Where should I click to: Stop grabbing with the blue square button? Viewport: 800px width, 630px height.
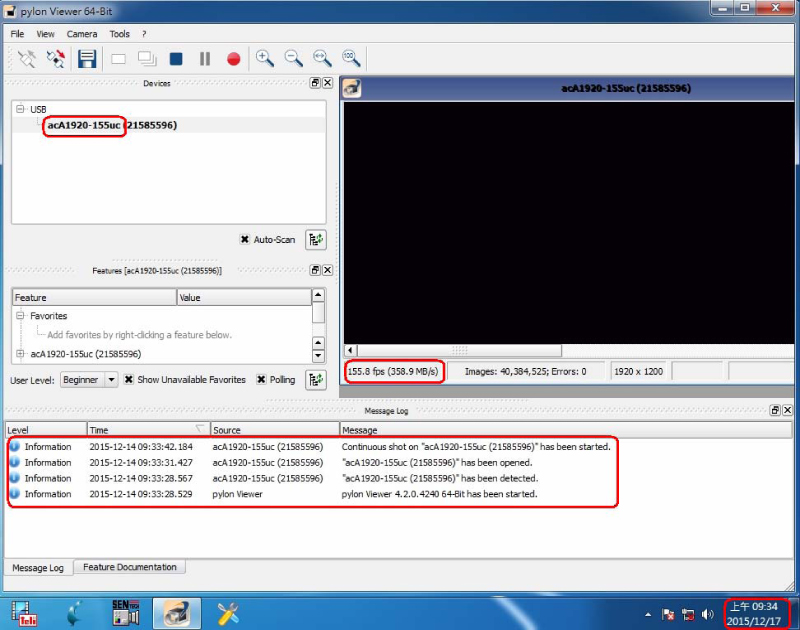pos(176,59)
